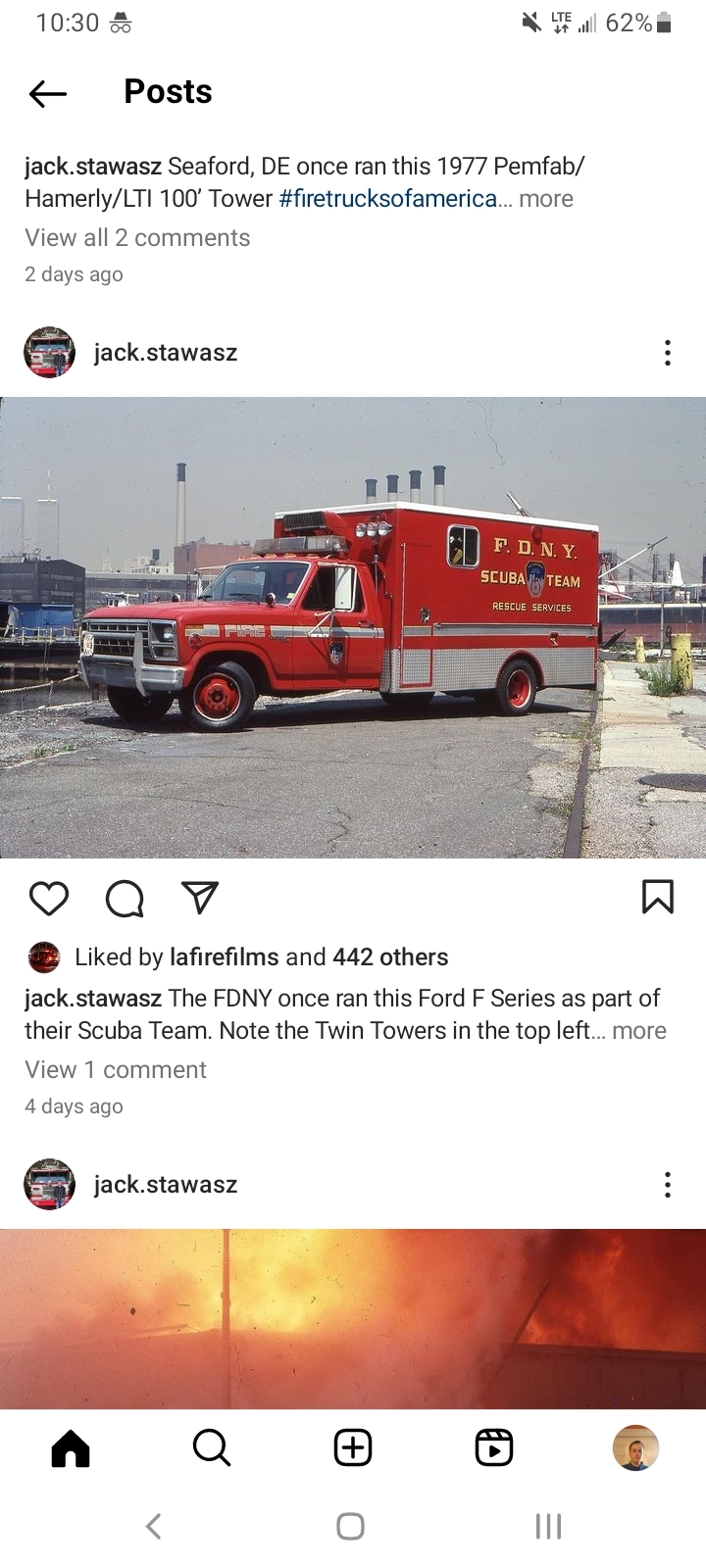
Task: Create new post with plus icon
Action: click(x=353, y=1447)
